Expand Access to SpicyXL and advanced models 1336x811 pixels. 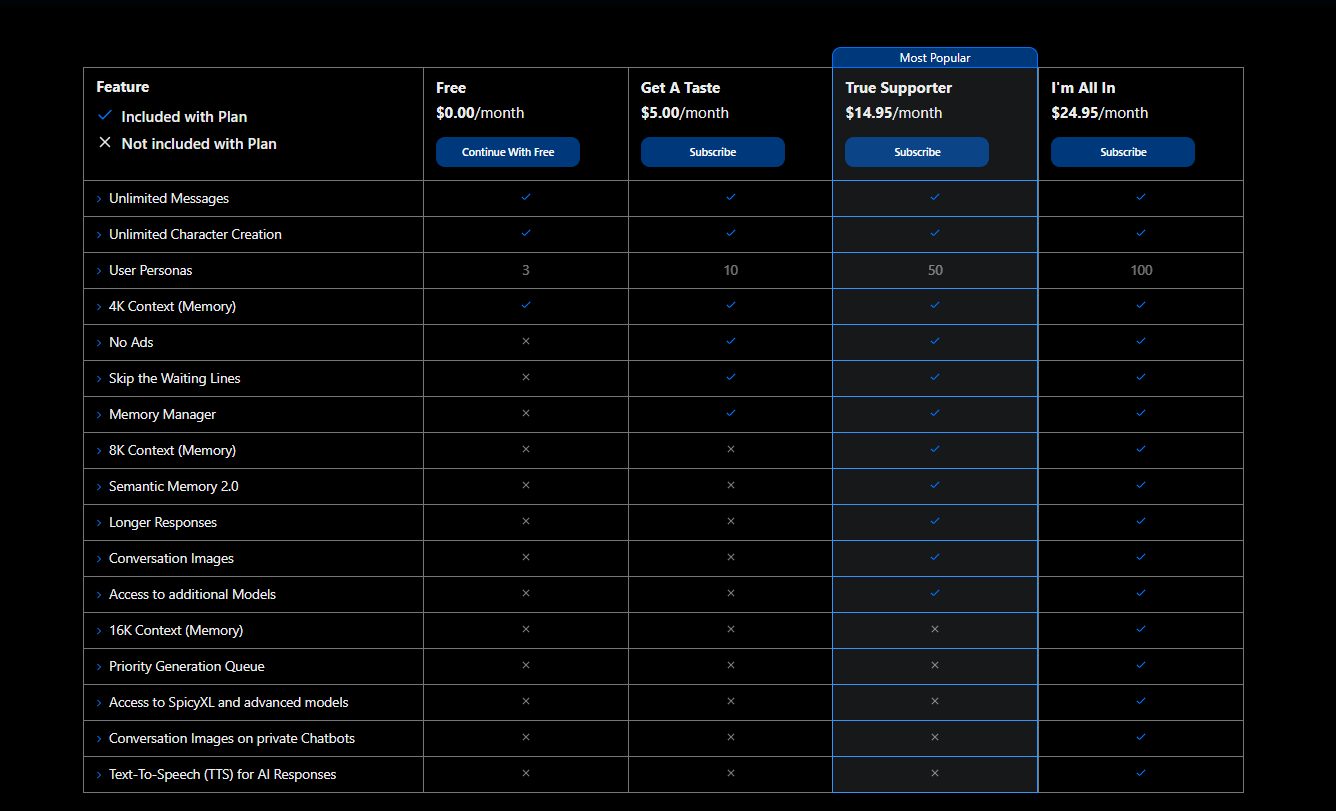[99, 703]
